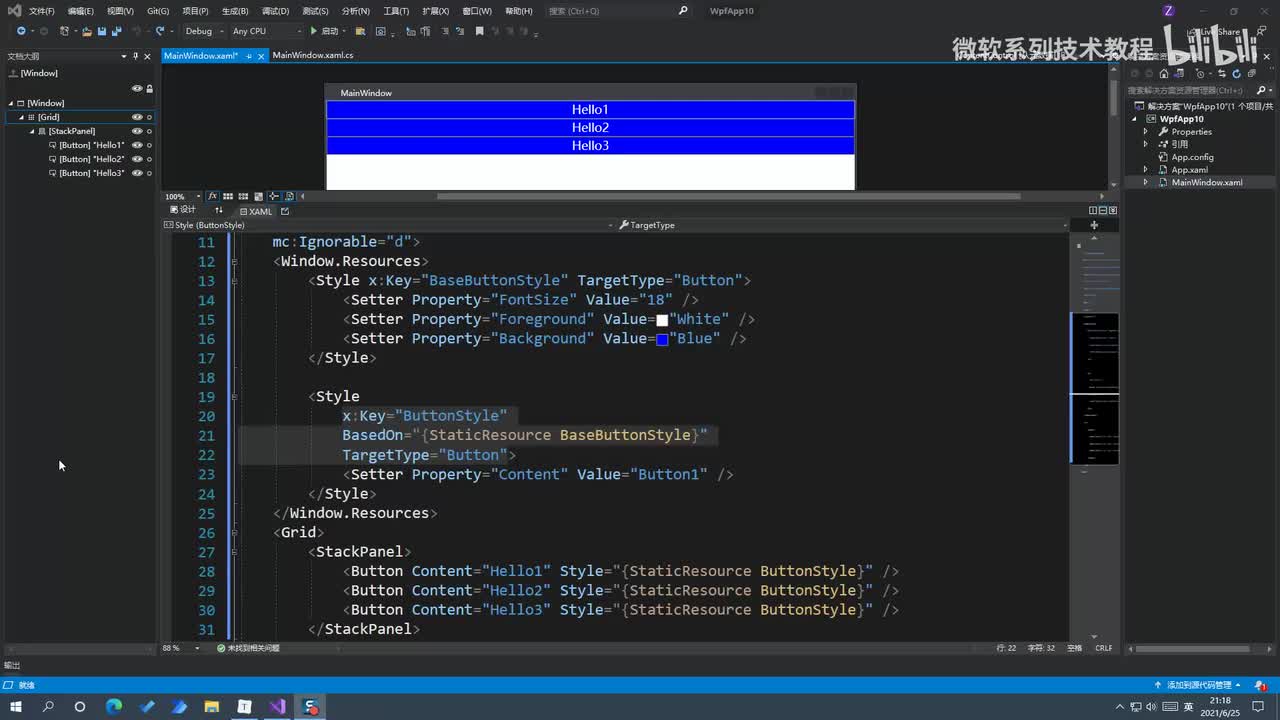Open the 工具(T) menu

(397, 11)
